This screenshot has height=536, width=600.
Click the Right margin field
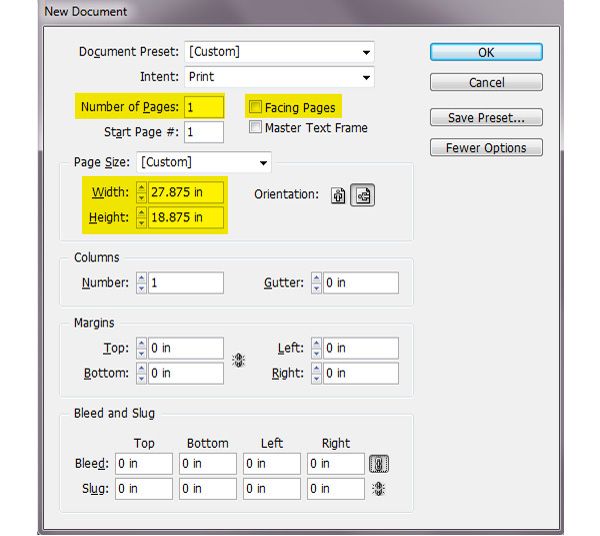pyautogui.click(x=361, y=373)
